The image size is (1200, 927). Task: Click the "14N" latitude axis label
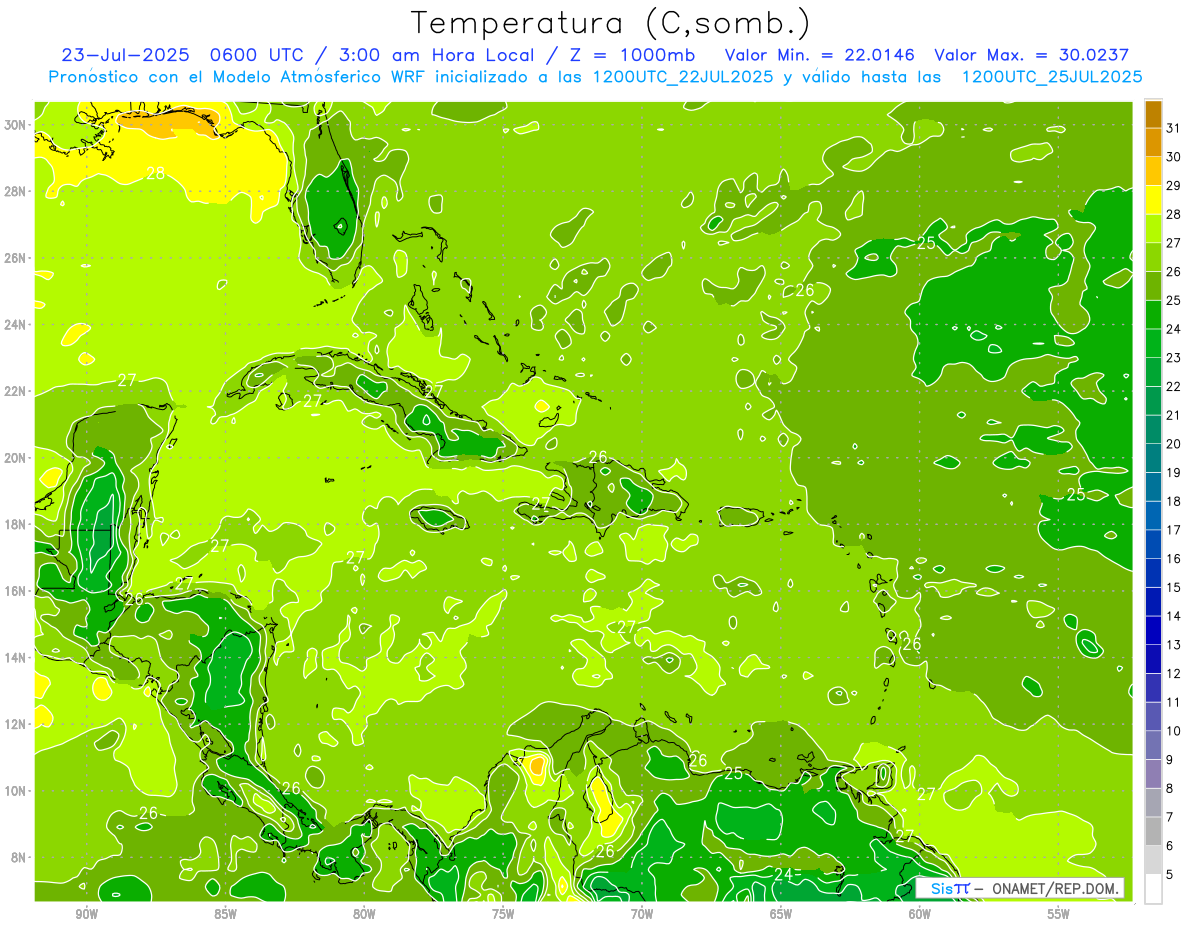15,657
